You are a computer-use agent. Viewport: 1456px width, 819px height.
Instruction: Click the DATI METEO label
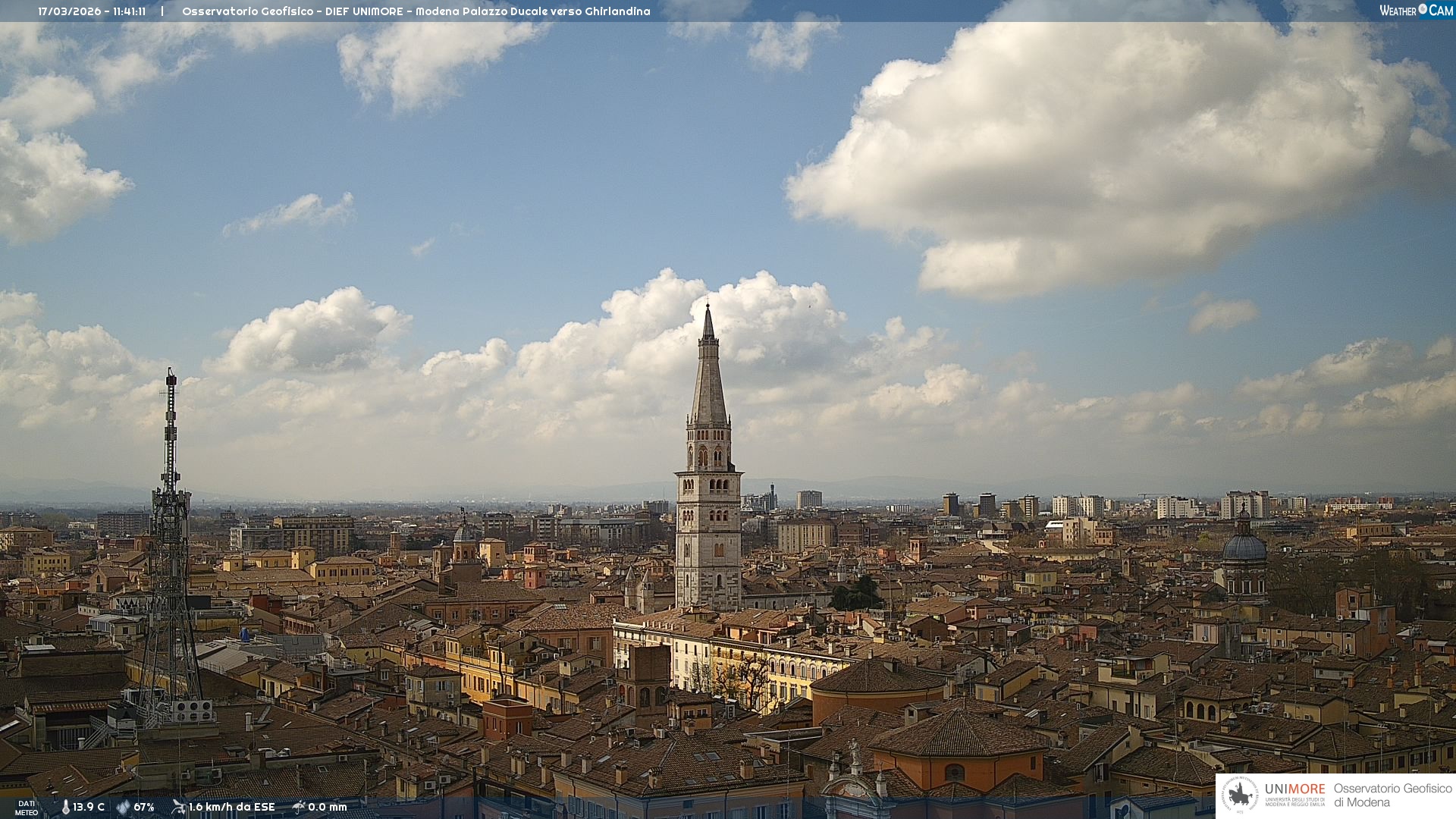(27, 808)
